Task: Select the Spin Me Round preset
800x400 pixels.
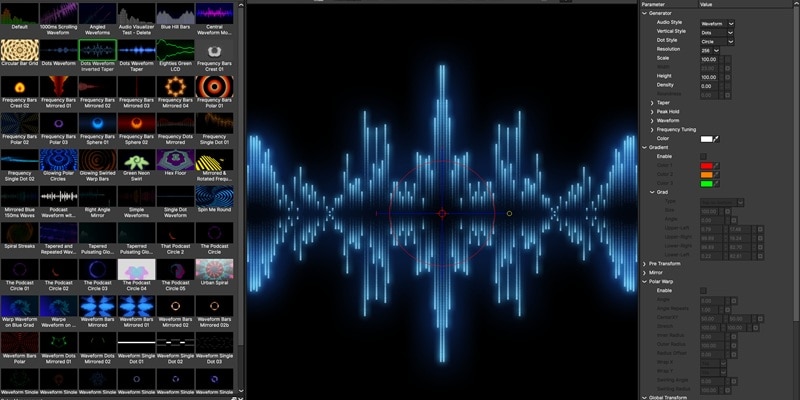Action: 214,196
